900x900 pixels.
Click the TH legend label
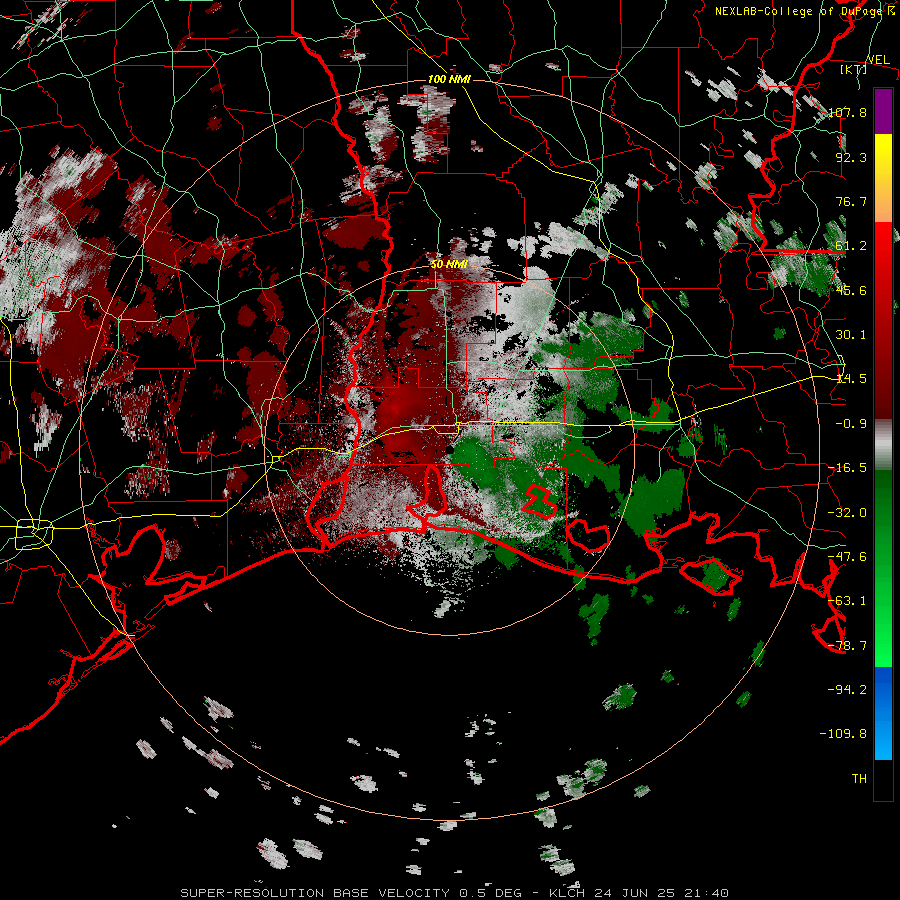click(859, 779)
